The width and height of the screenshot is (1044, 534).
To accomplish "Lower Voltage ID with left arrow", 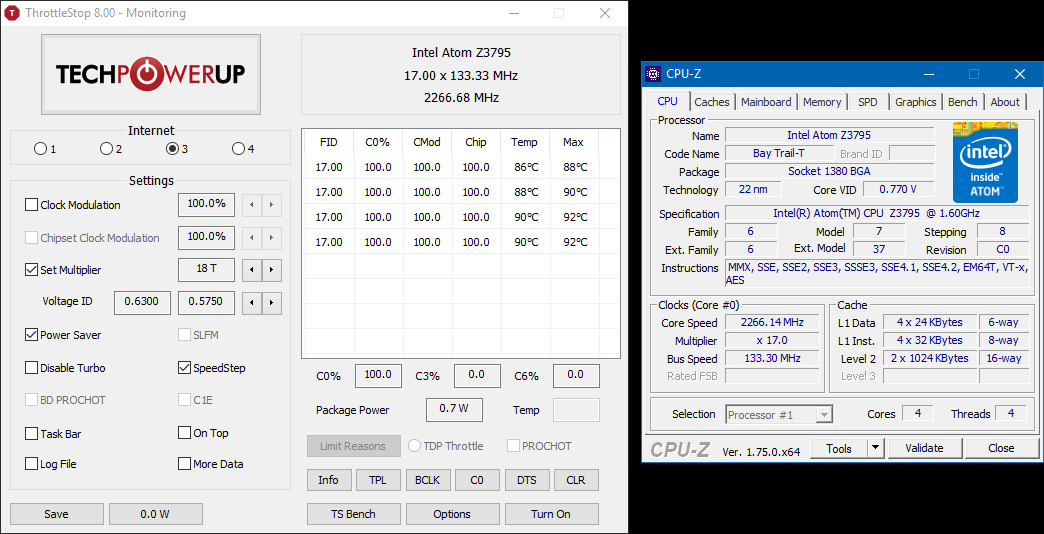I will [x=252, y=303].
